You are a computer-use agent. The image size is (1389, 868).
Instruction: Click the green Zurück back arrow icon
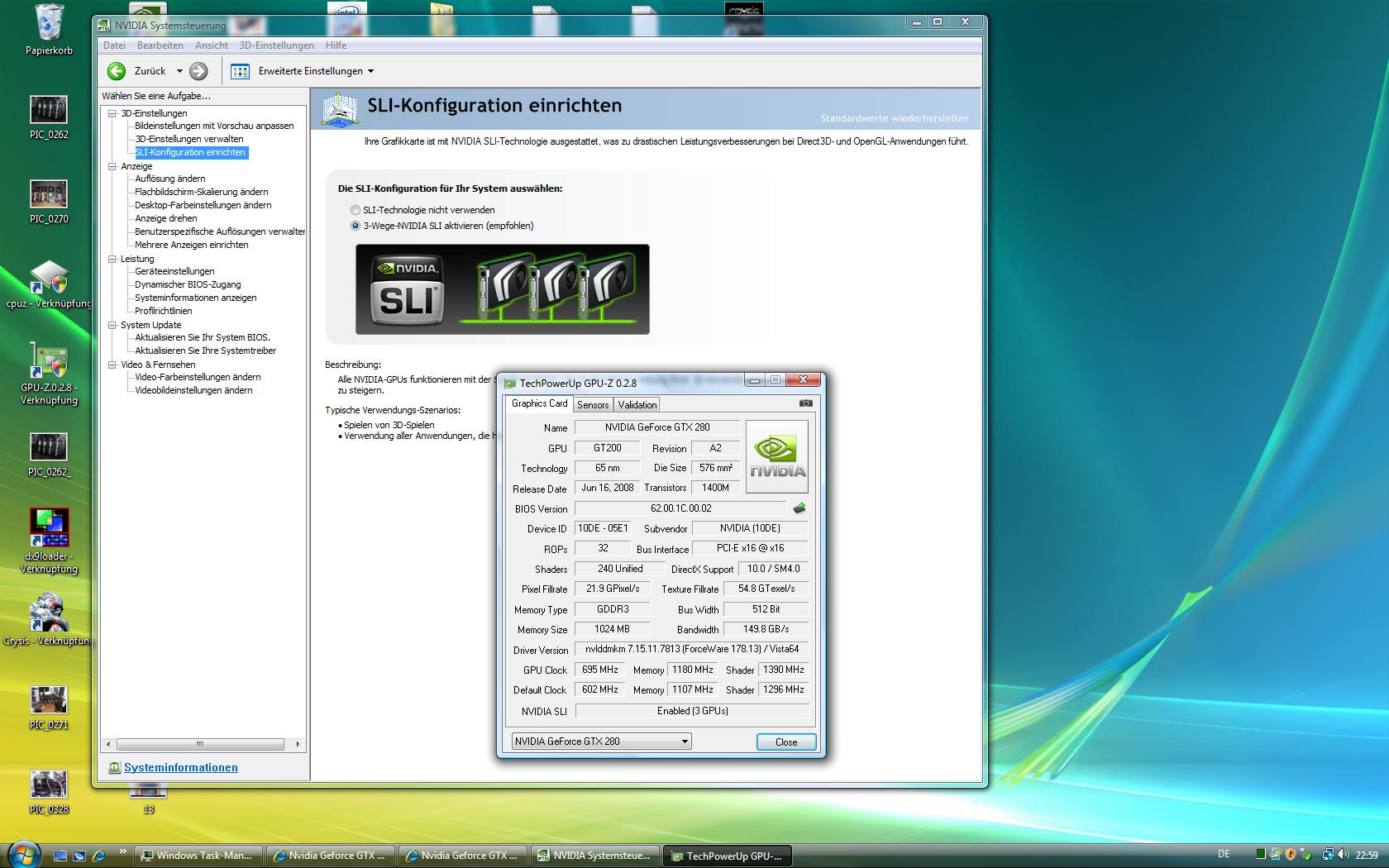[x=117, y=71]
